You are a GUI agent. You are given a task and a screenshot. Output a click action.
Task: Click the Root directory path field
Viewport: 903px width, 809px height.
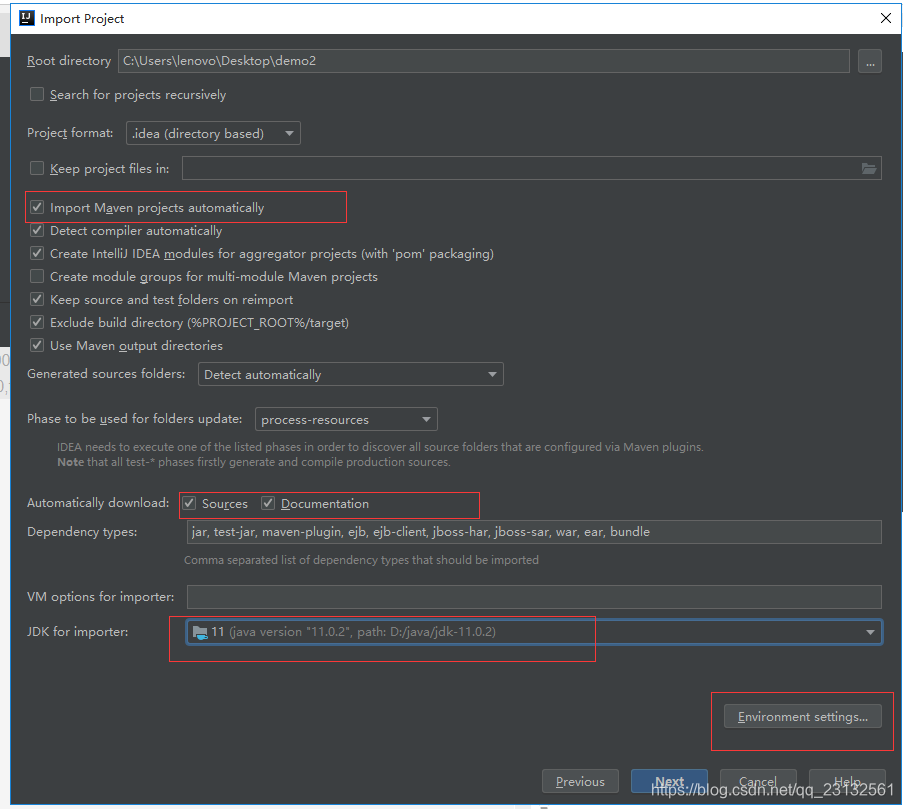pos(483,61)
